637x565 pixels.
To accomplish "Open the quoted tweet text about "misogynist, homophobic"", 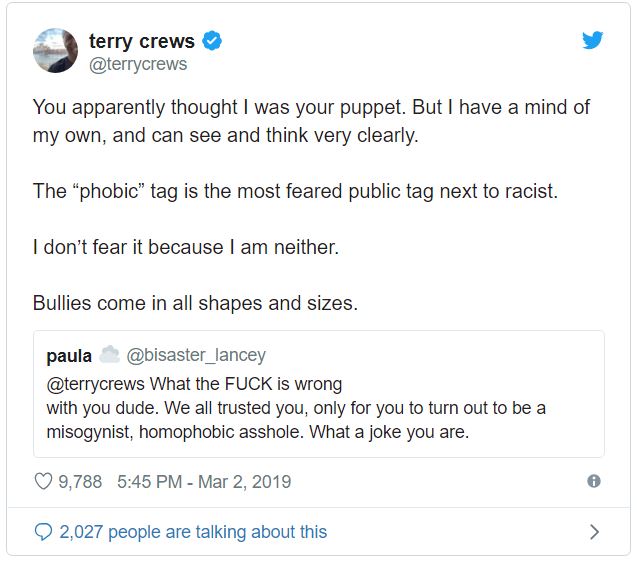I will [x=258, y=433].
